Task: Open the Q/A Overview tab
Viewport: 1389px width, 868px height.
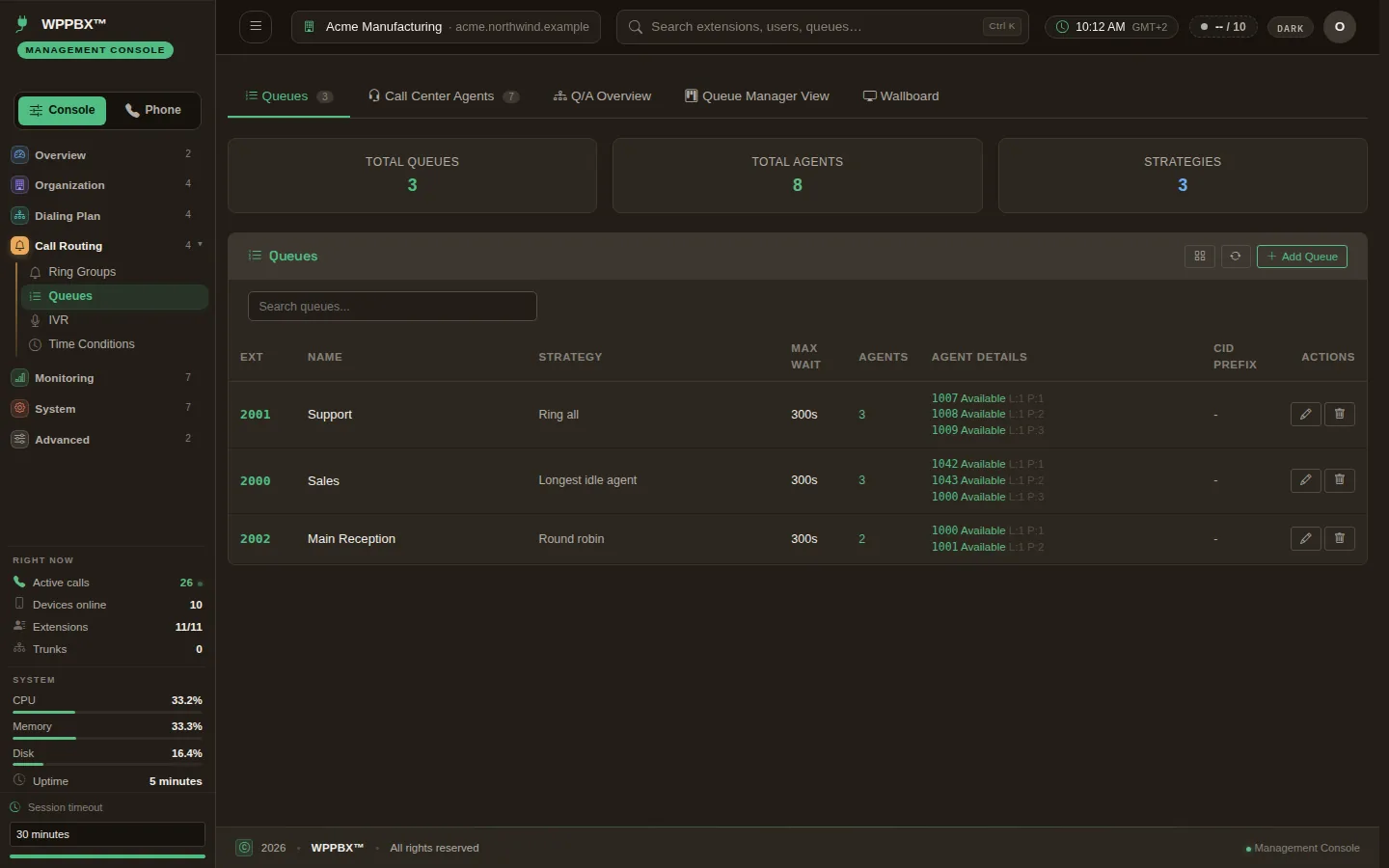Action: (x=602, y=96)
